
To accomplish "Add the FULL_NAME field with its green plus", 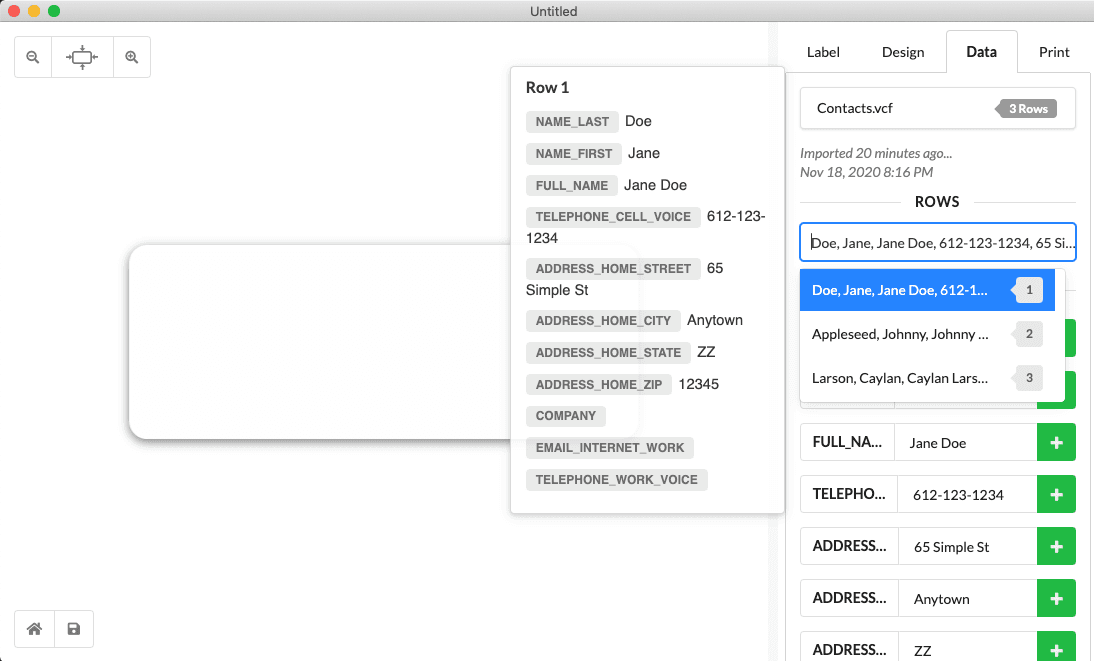I will (x=1056, y=442).
